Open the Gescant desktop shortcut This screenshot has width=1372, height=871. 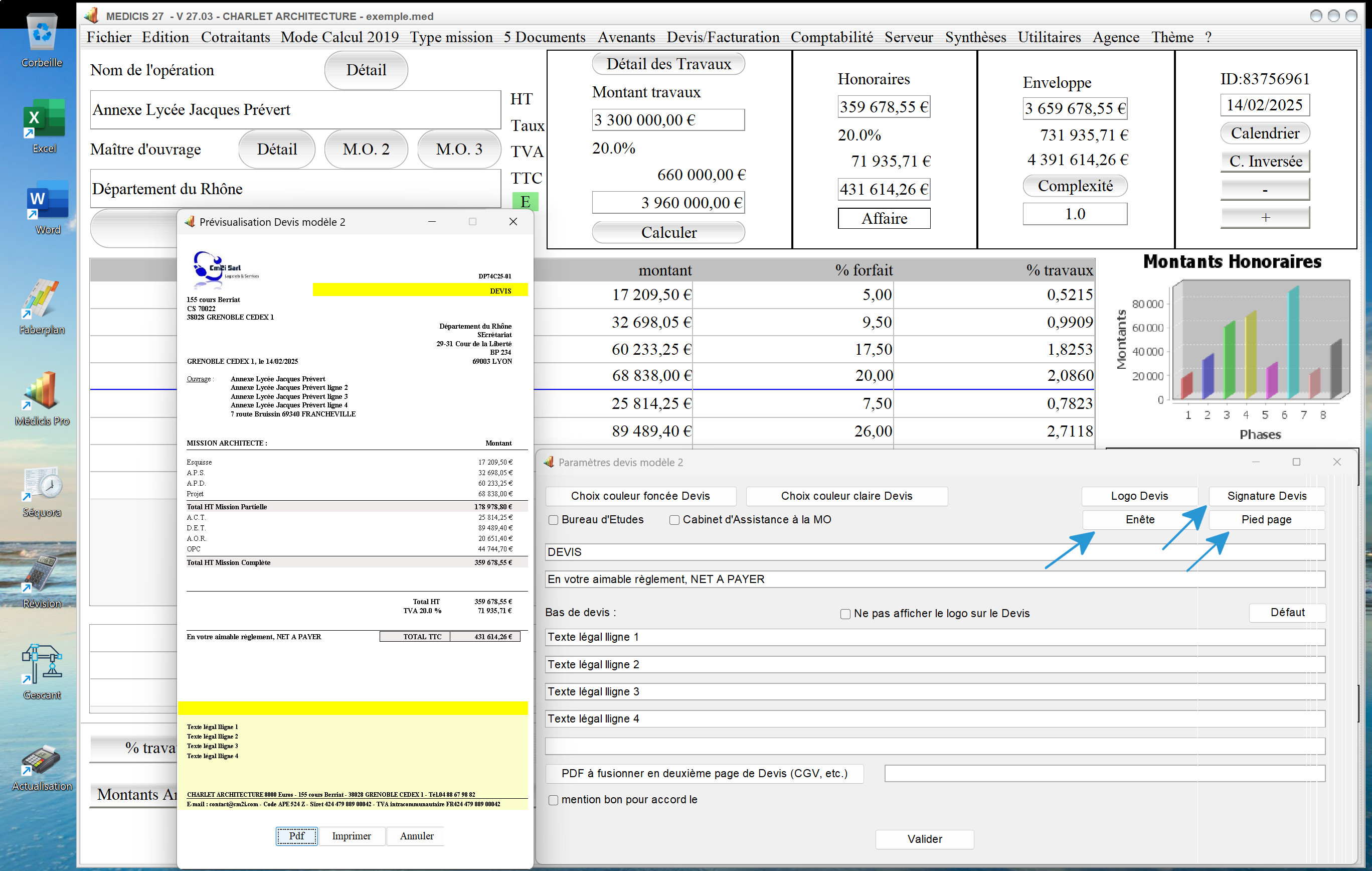point(42,671)
